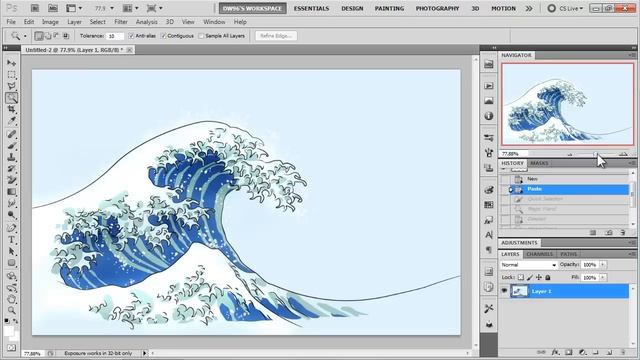
Task: Open the blend mode Normal dropdown
Action: 529,265
